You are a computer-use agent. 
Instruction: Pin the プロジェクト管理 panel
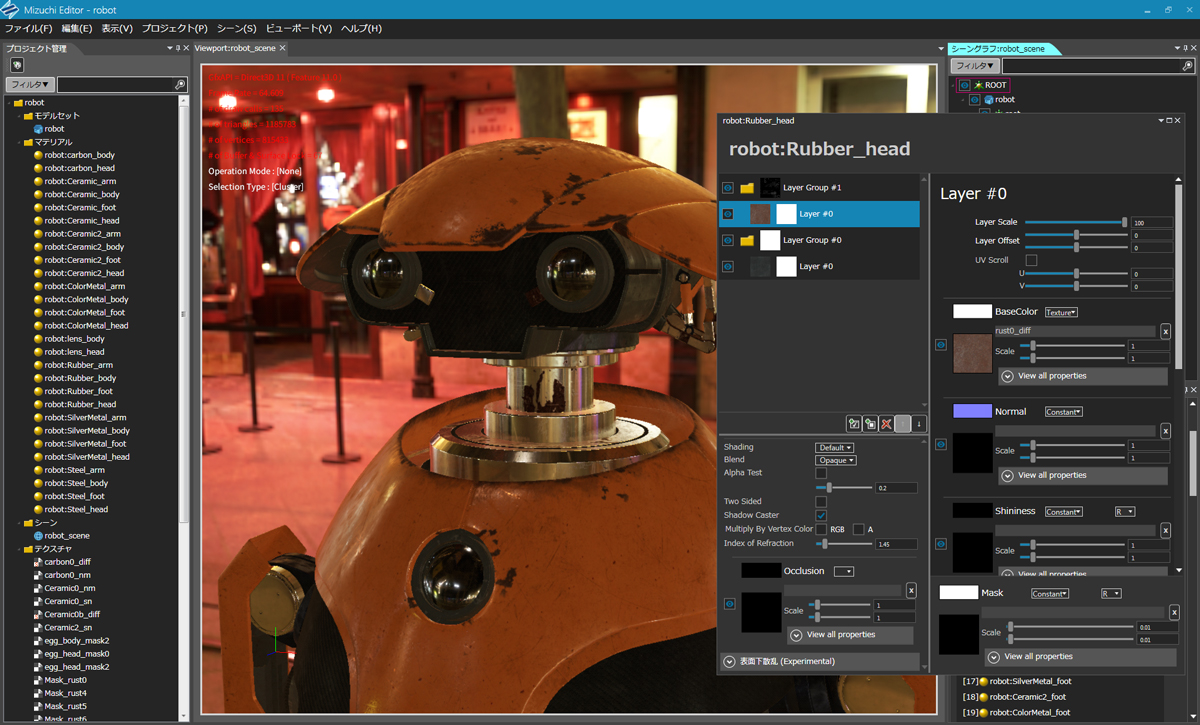[x=178, y=48]
